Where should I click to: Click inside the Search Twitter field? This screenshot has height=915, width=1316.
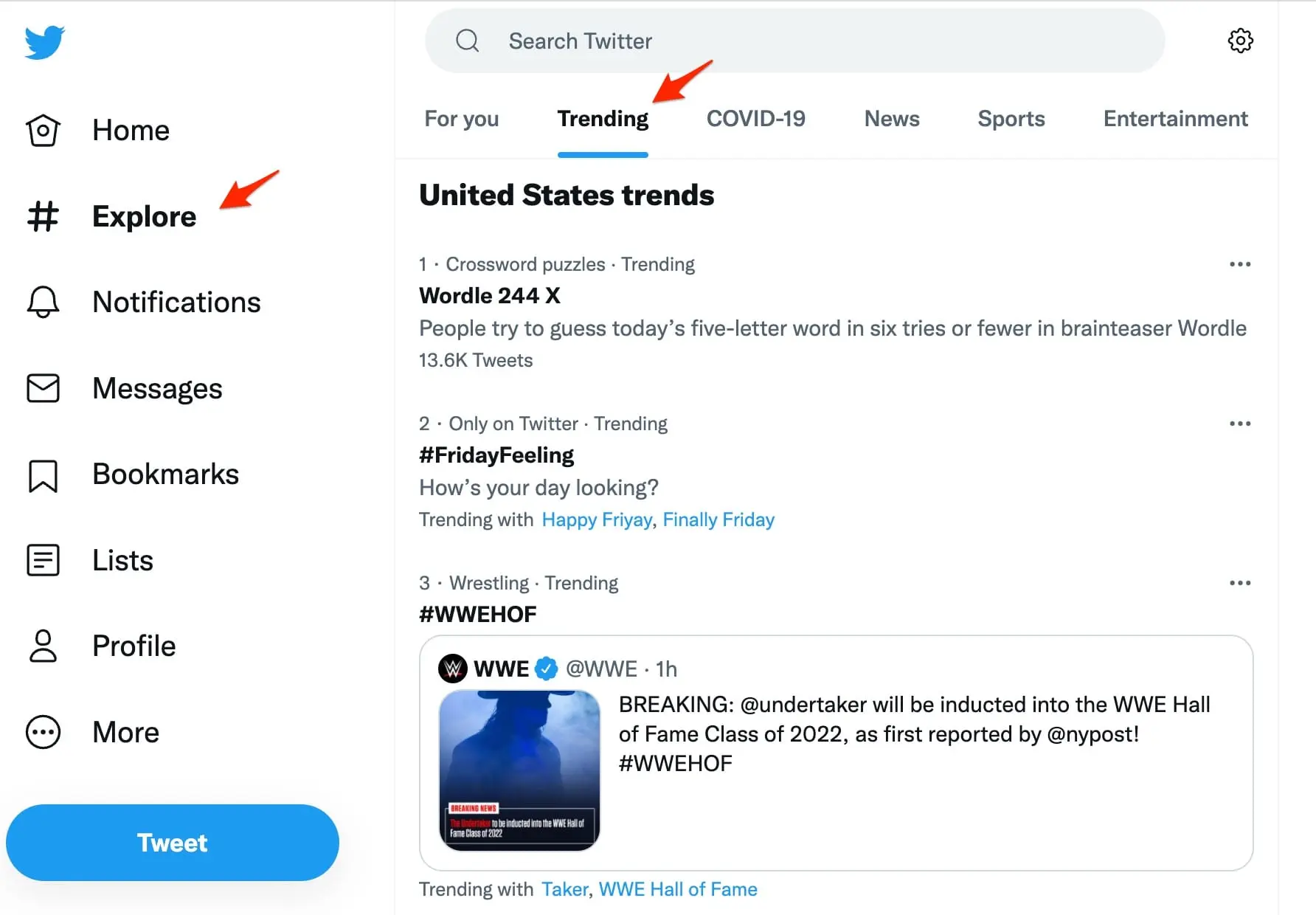[x=738, y=41]
